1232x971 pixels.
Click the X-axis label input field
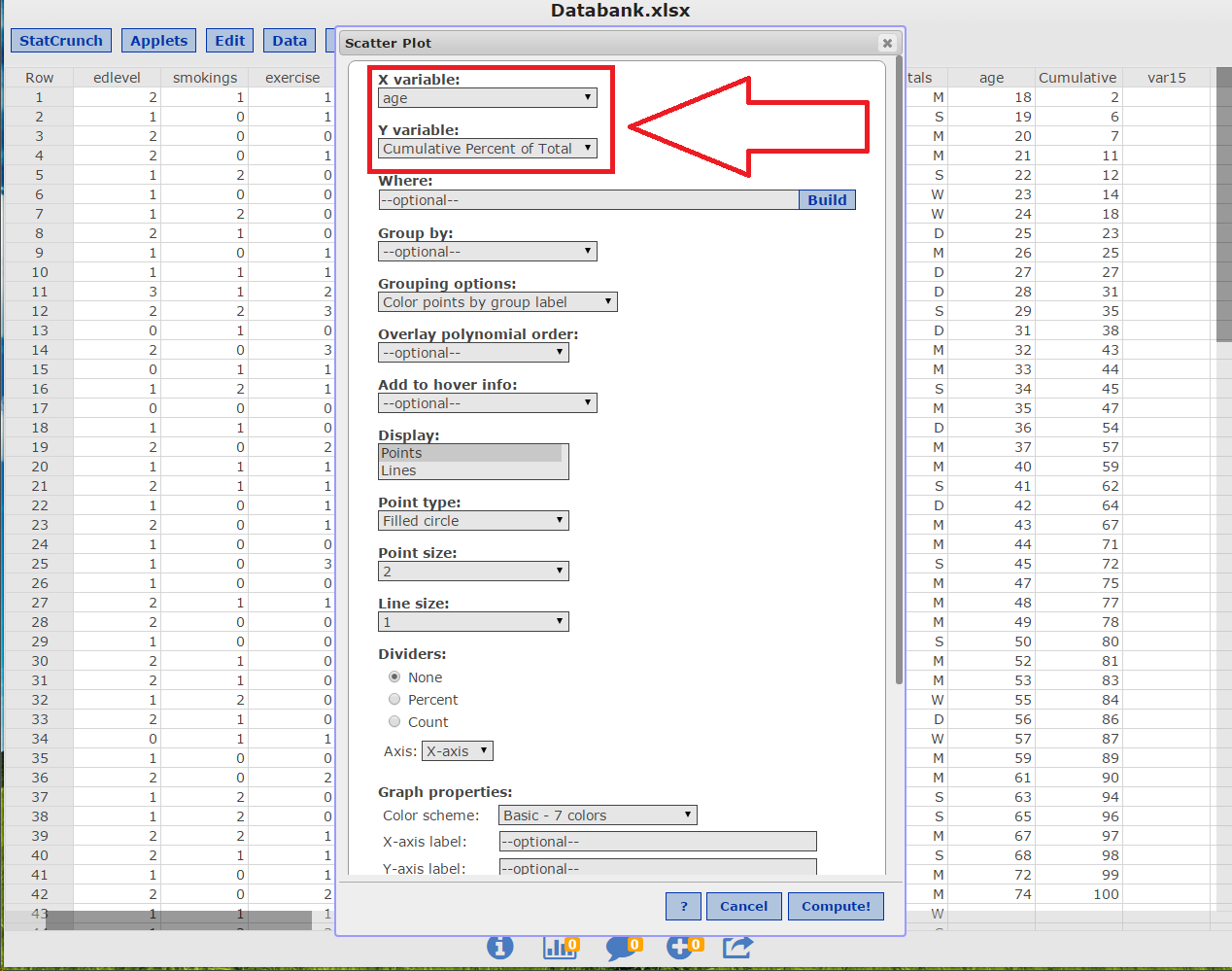[658, 842]
